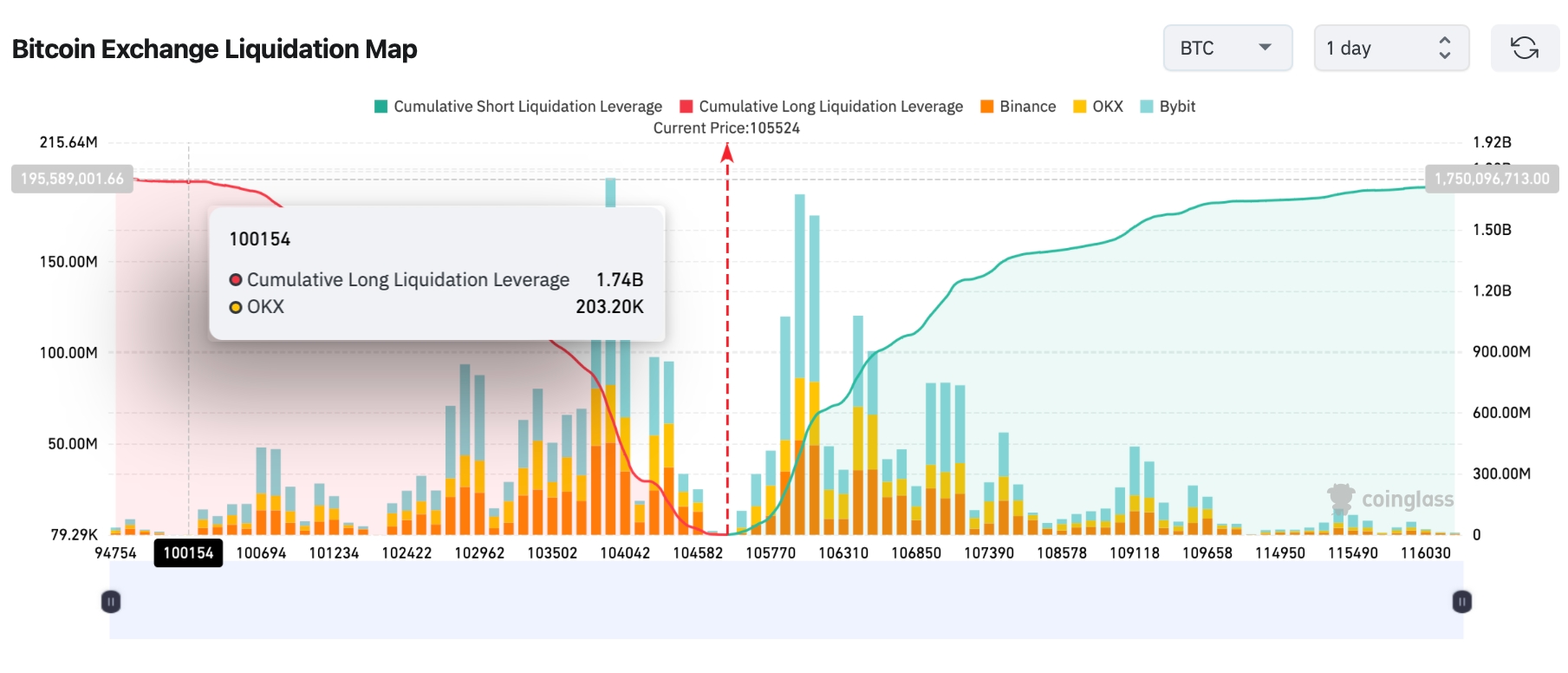1568x673 pixels.
Task: Toggle the Bybit legend item
Action: [x=1168, y=107]
